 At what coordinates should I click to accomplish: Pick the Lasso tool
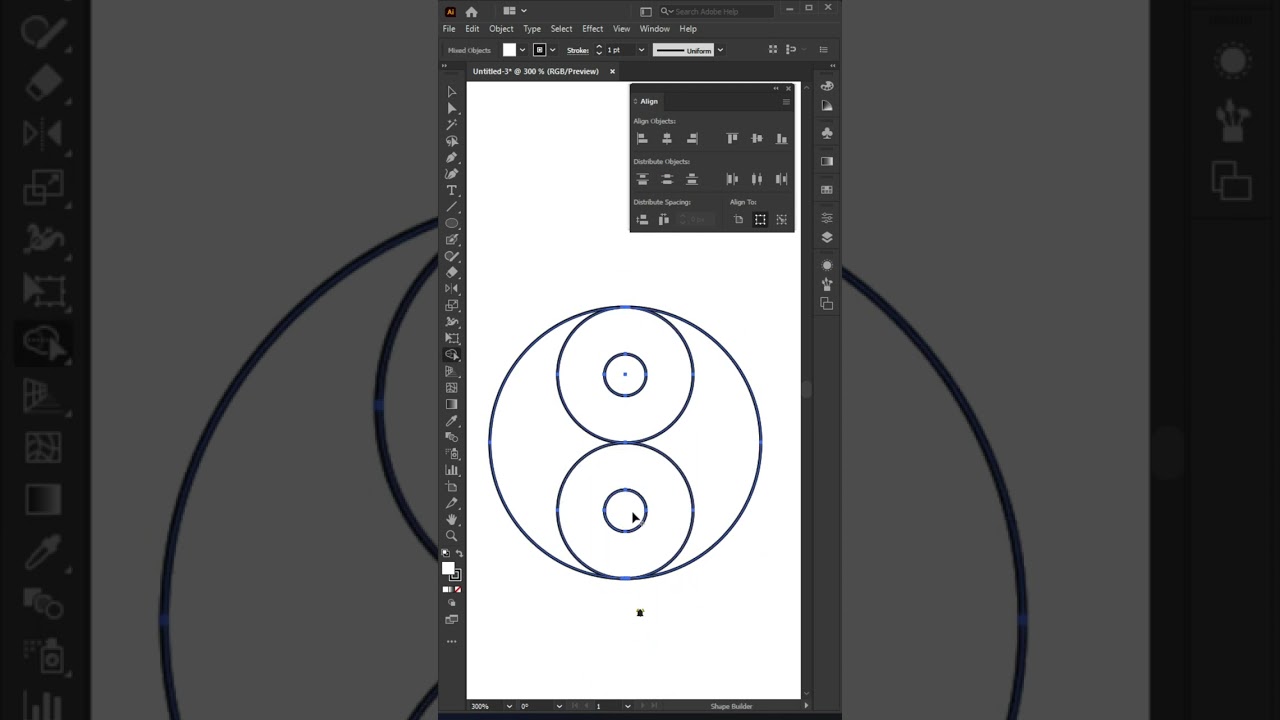[x=451, y=141]
